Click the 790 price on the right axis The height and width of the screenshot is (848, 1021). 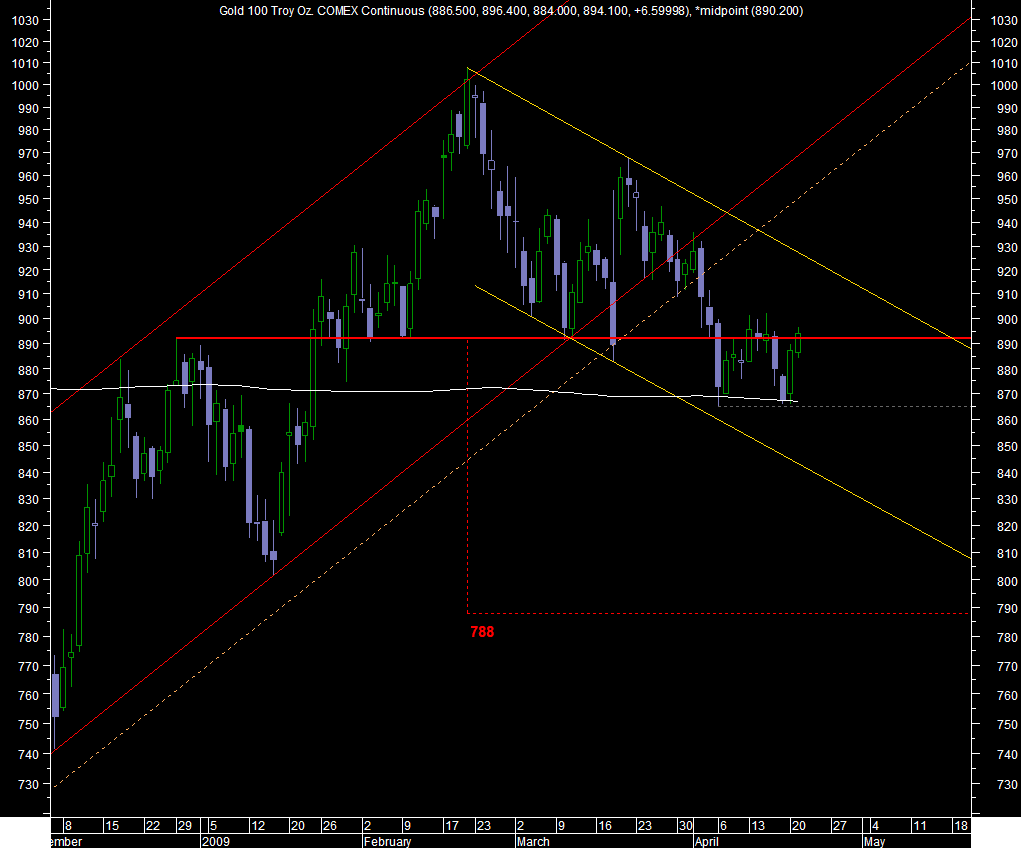coord(1007,608)
